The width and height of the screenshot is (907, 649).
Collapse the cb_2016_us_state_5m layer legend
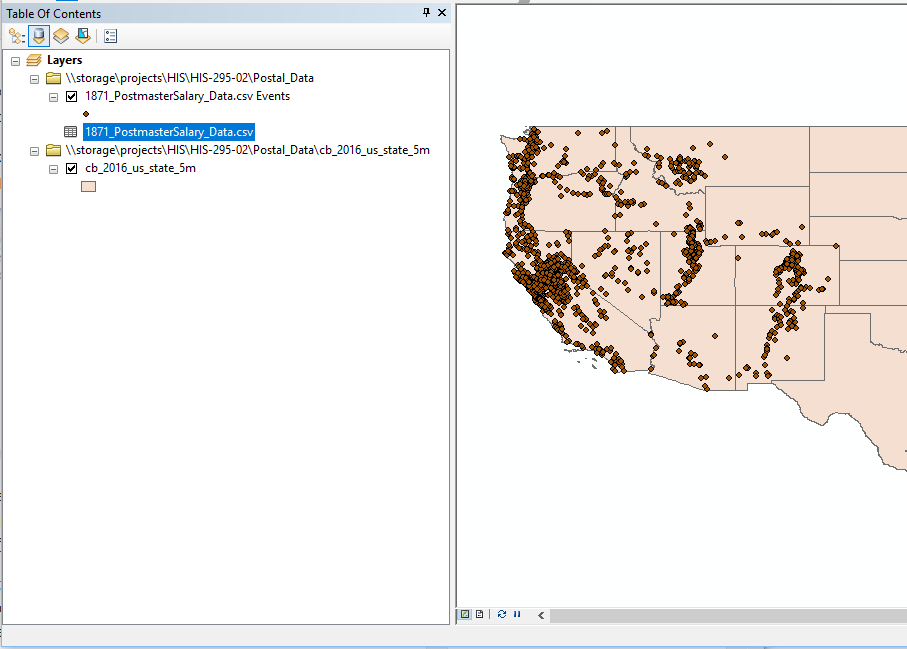54,169
